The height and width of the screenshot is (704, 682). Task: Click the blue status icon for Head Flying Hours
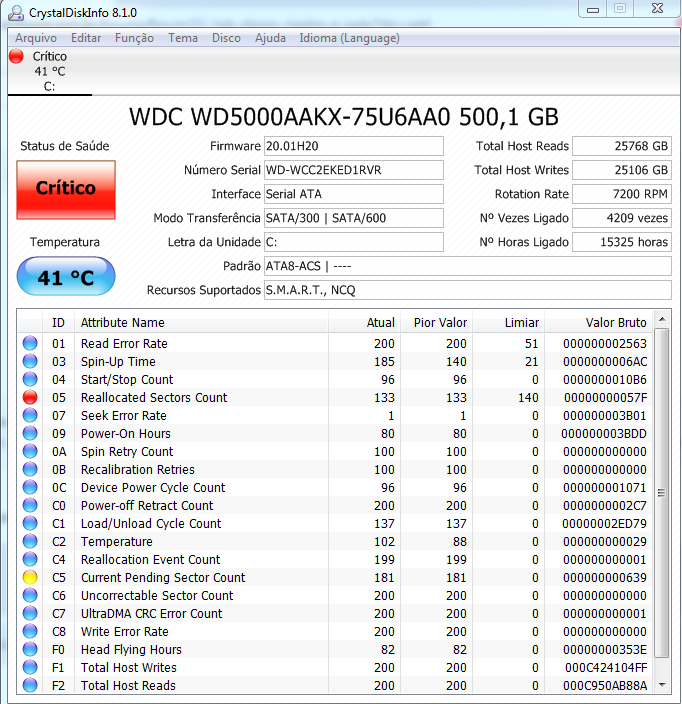pos(30,649)
